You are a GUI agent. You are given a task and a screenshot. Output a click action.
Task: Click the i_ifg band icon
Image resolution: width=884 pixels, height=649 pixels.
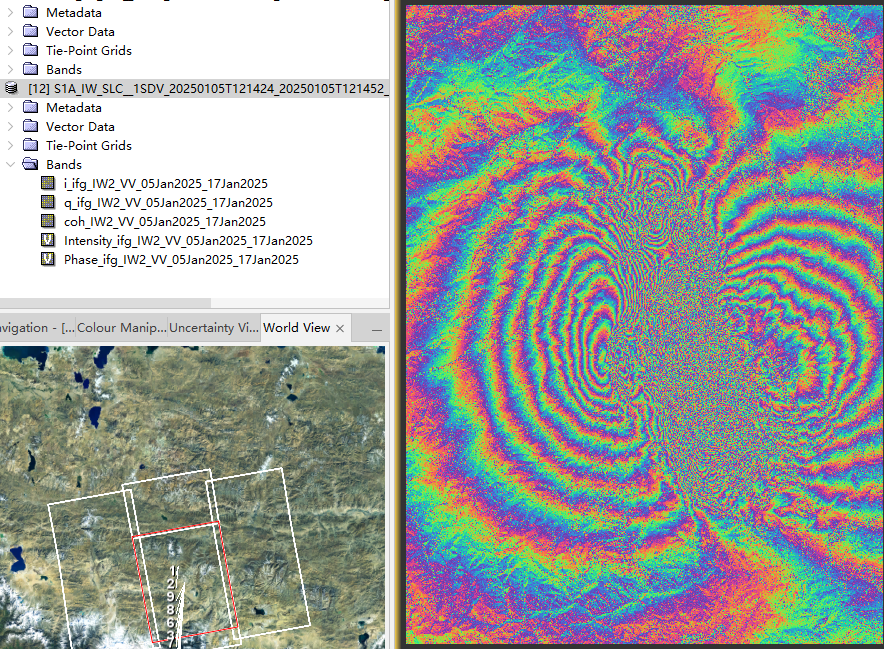(48, 183)
